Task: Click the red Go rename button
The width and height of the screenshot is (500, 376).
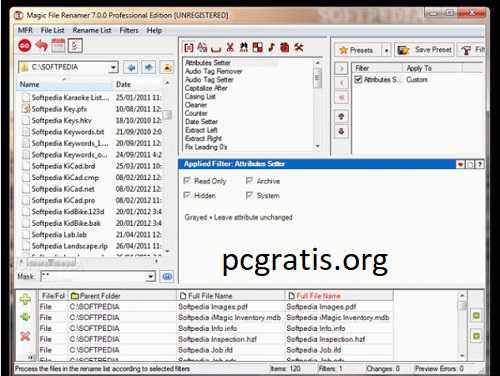Action: (x=25, y=46)
